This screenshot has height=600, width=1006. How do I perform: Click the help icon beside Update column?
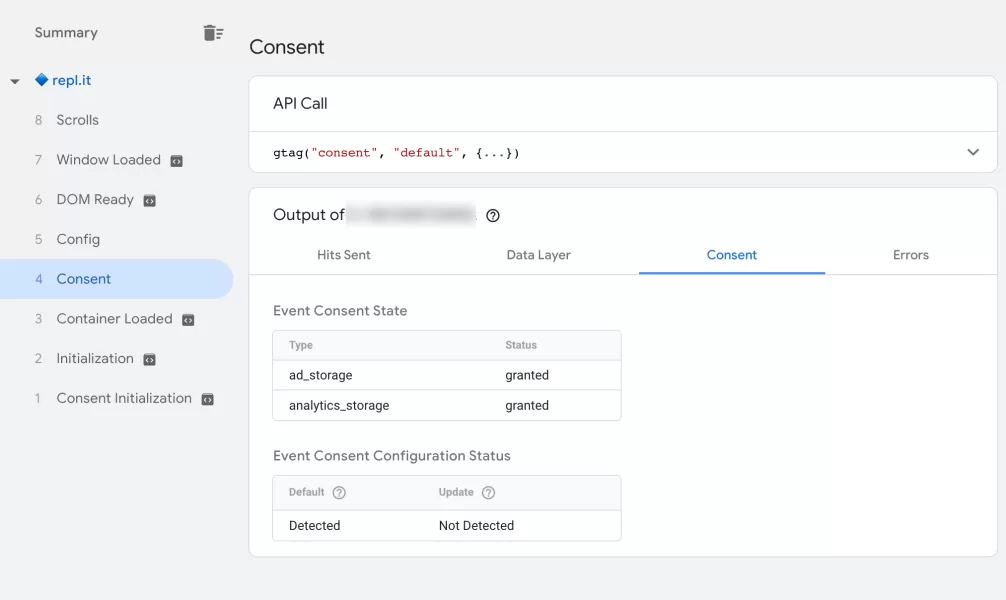point(488,493)
